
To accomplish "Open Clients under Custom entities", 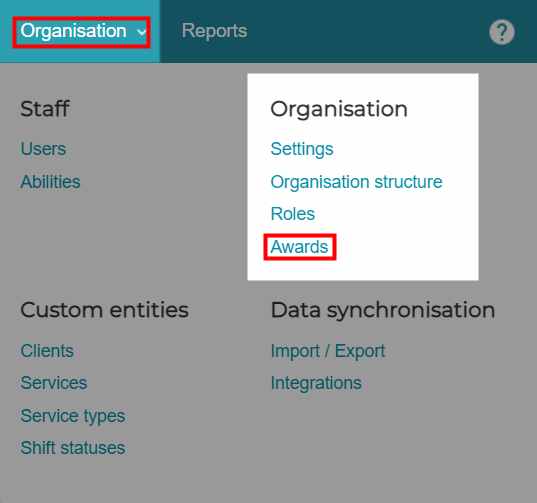I will (47, 351).
